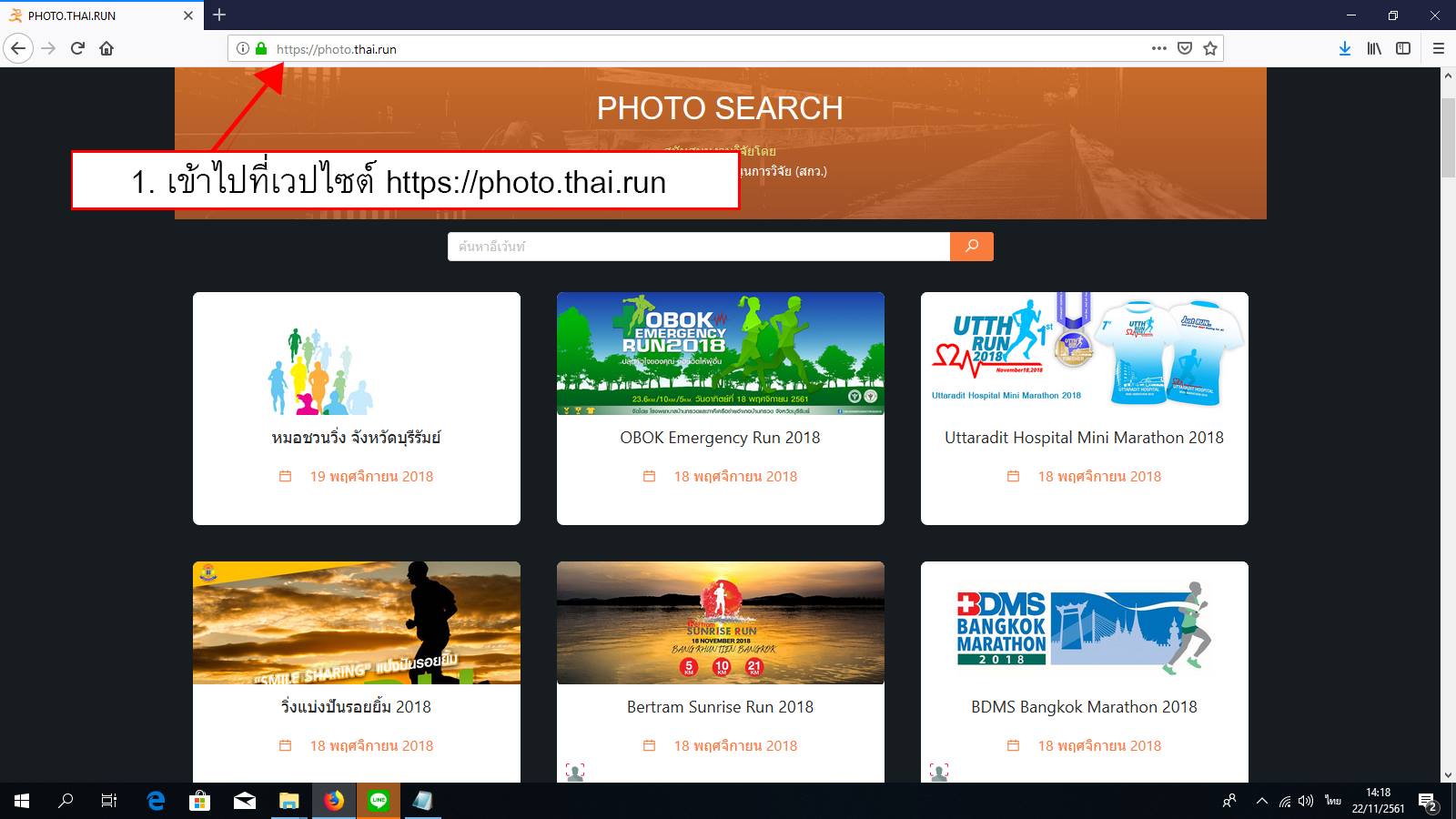Viewport: 1456px width, 819px height.
Task: Click the Uttaradit Hospital Mini Marathon 2018 title
Action: pos(1085,438)
